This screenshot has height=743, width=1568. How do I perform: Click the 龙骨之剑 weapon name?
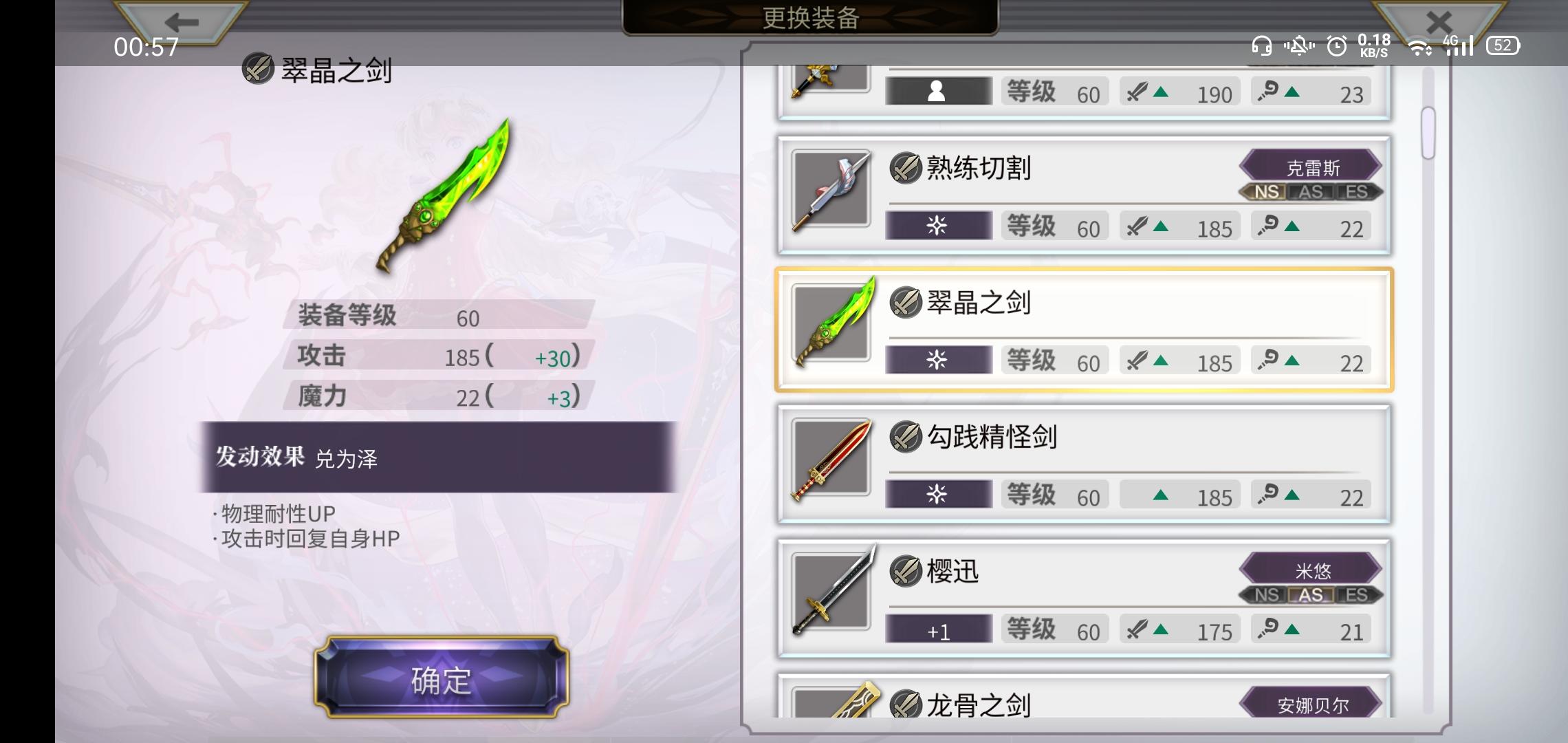(x=978, y=704)
